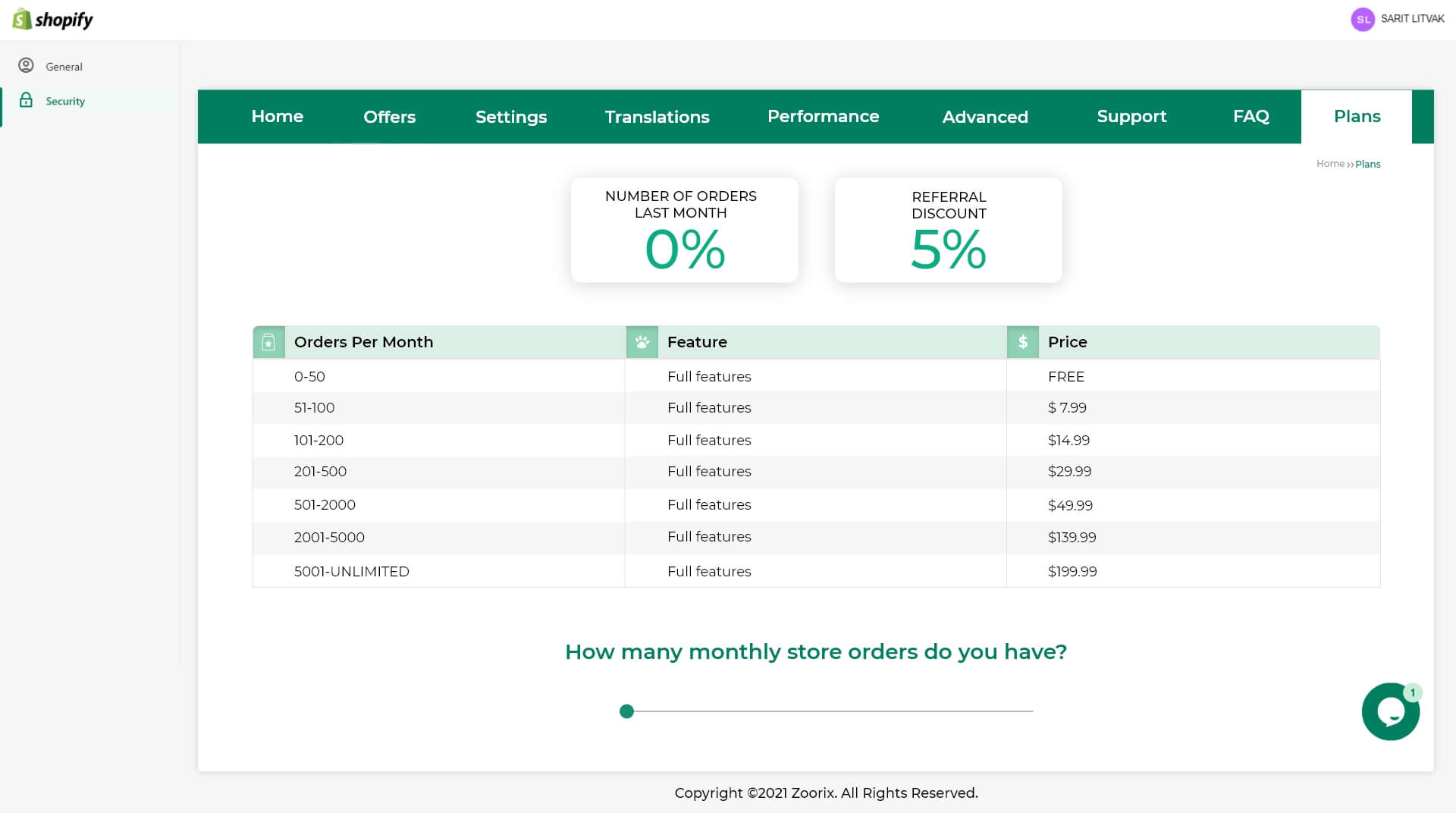The height and width of the screenshot is (813, 1456).
Task: Click the SARIT LITVAK account name
Action: pos(1412,19)
